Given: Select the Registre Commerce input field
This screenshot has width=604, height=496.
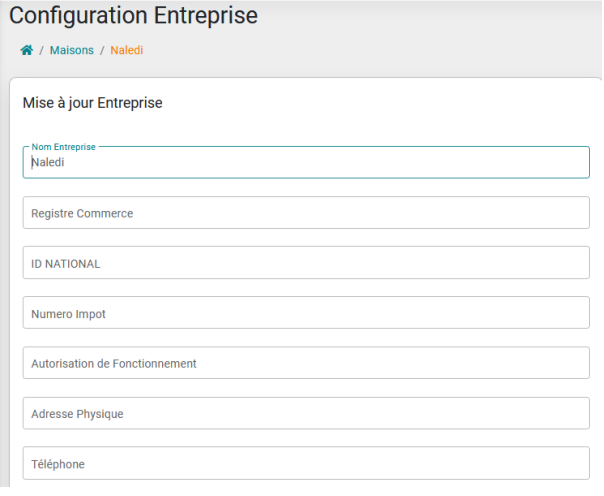Looking at the screenshot, I should (x=306, y=213).
